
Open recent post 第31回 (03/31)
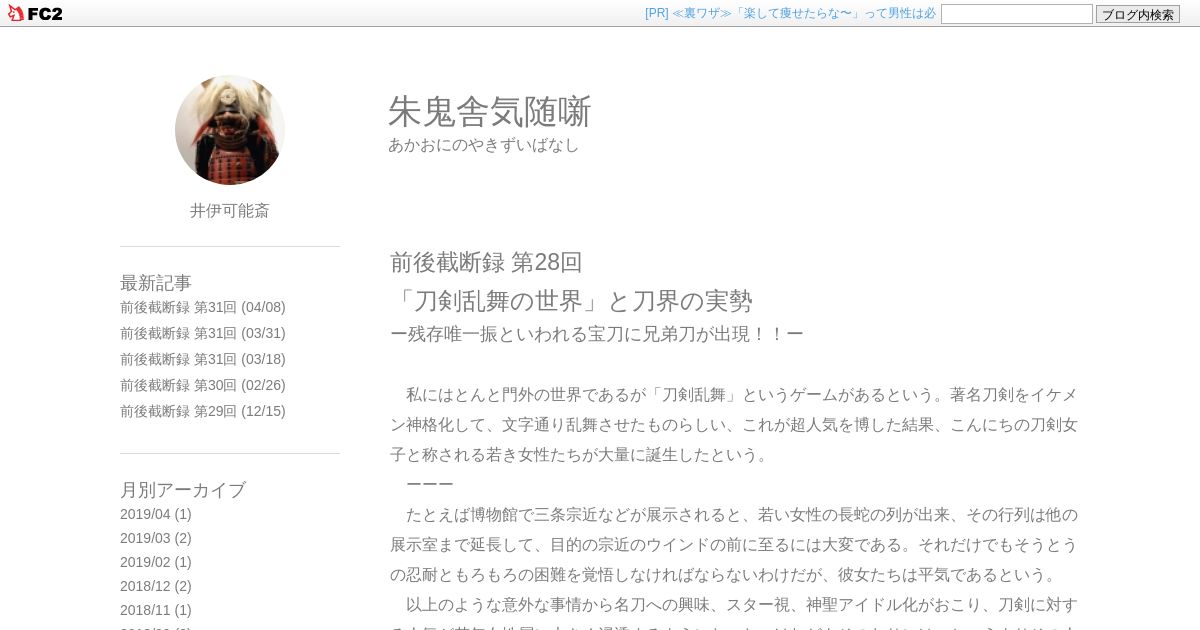click(203, 333)
